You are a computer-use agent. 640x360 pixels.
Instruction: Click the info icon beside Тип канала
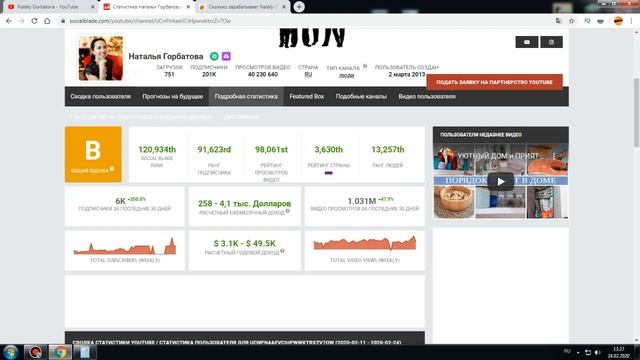pos(365,66)
